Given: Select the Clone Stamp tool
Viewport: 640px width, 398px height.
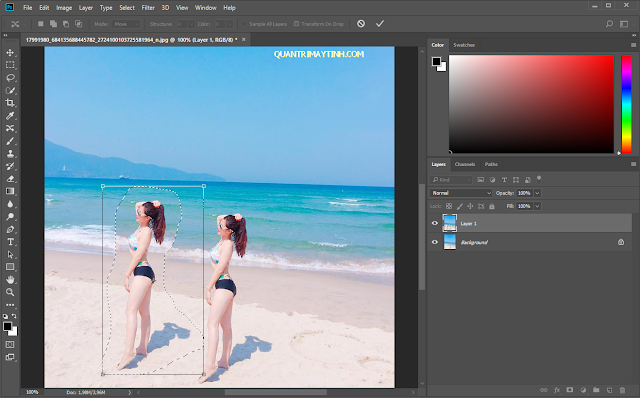Looking at the screenshot, I should 10,153.
